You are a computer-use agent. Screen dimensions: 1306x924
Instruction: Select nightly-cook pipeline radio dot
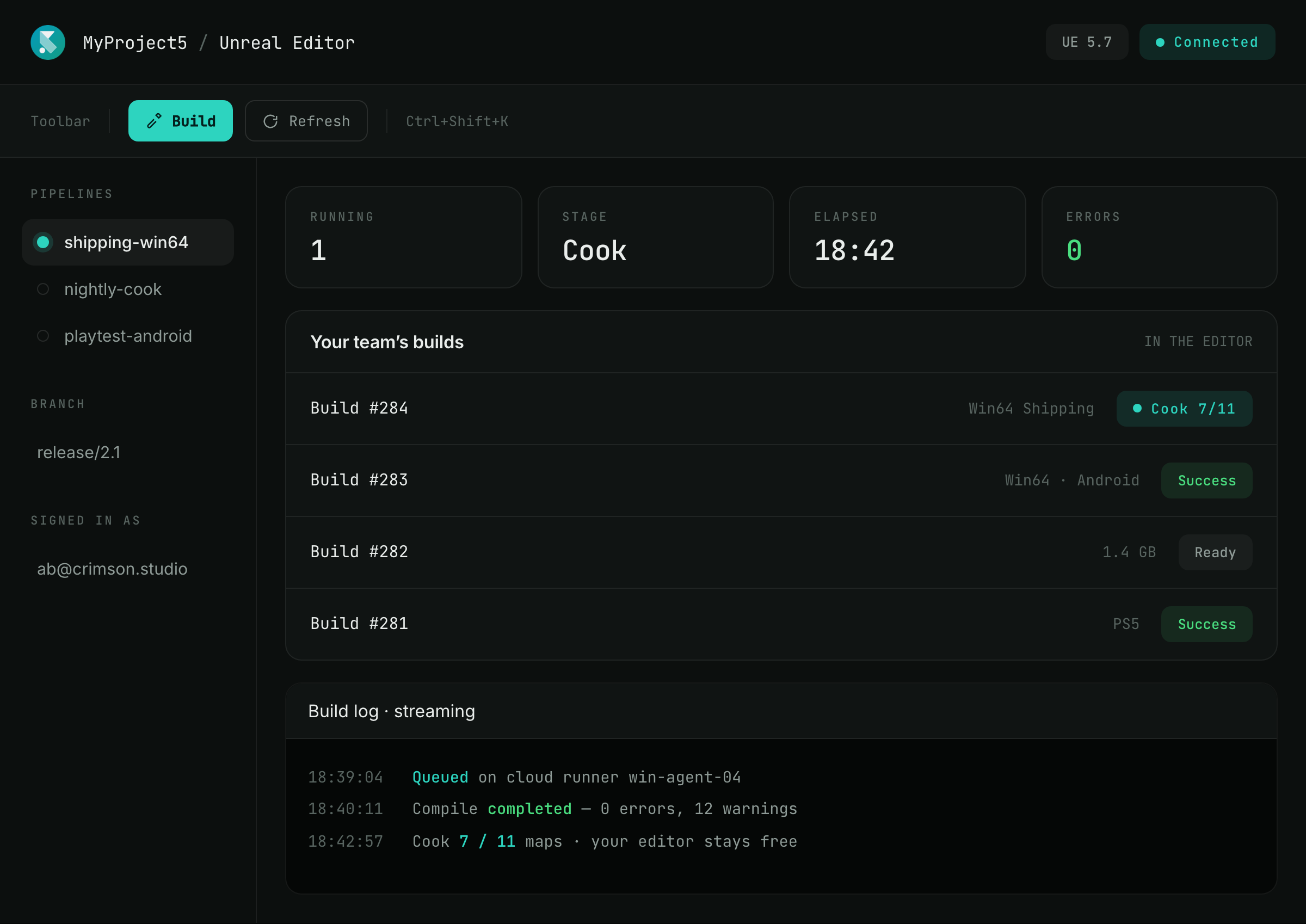pyautogui.click(x=42, y=289)
